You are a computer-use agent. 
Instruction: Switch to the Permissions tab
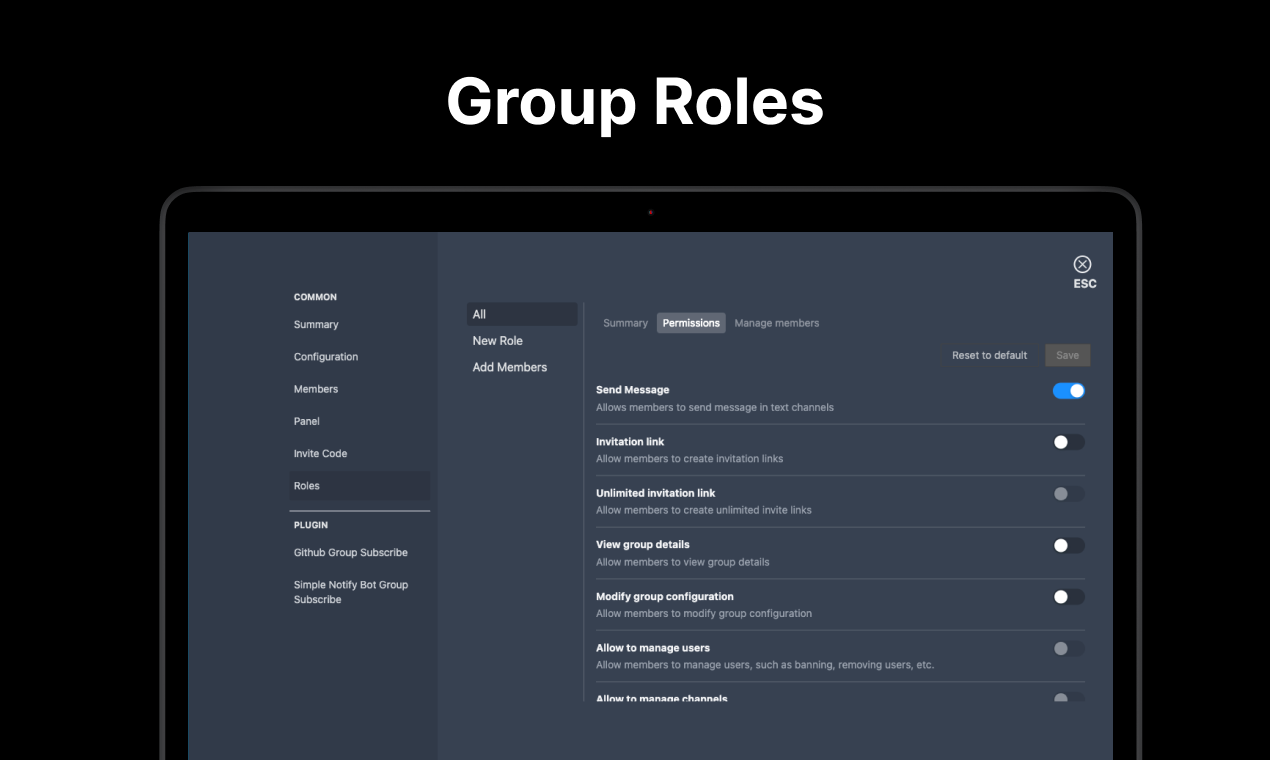(x=691, y=323)
